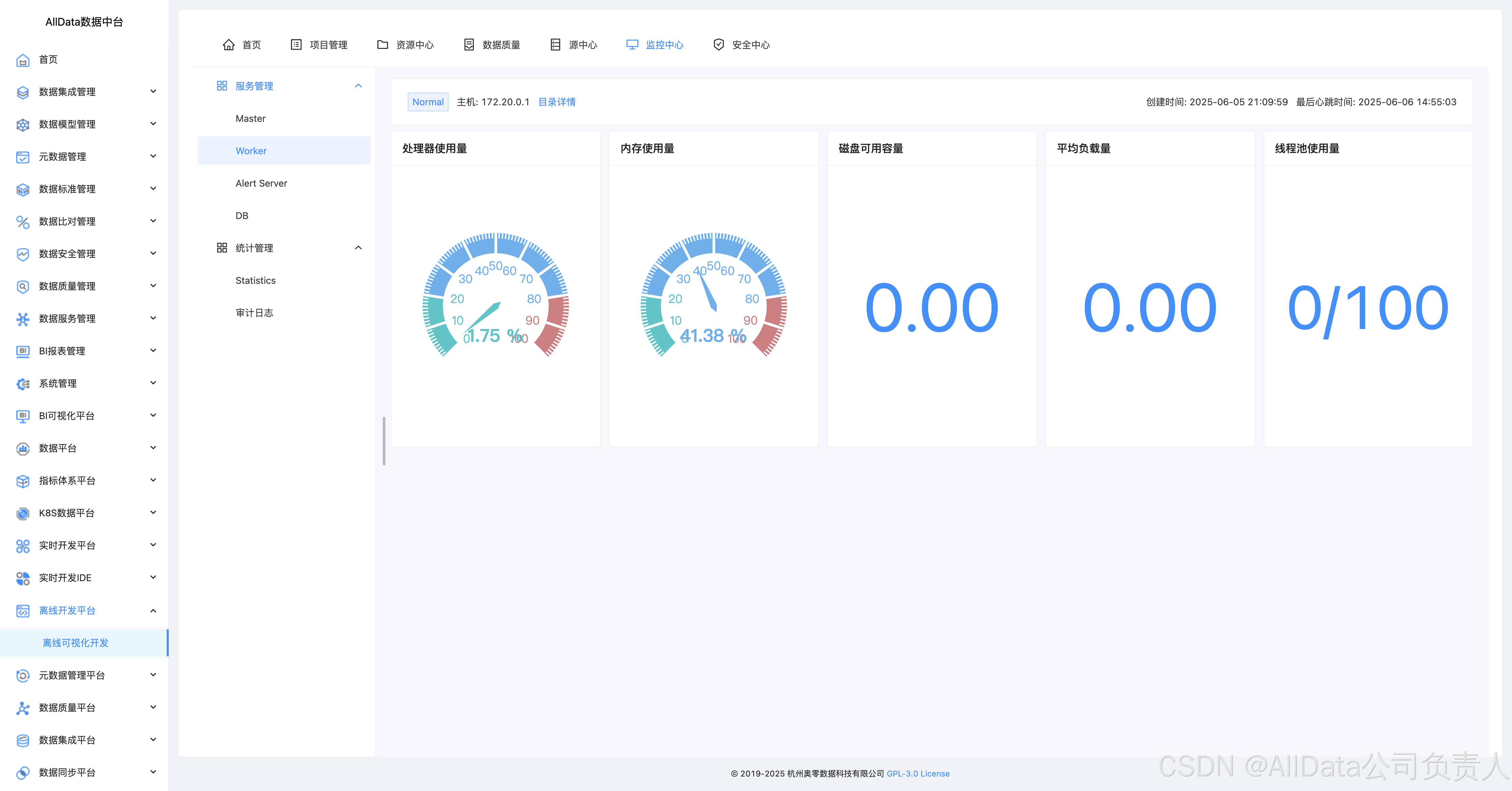
Task: Click the 监控中心 monitor icon
Action: 632,45
